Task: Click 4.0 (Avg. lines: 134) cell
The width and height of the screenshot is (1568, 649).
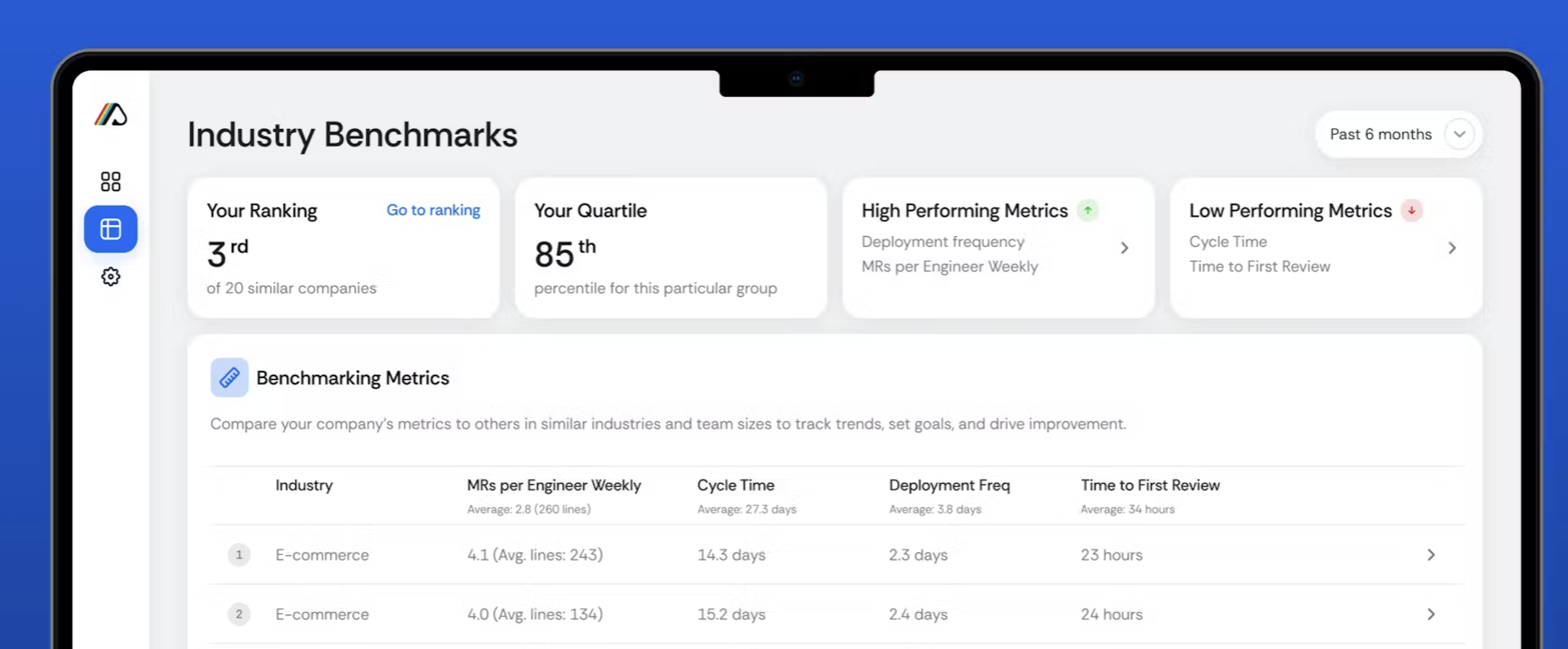Action: 535,614
